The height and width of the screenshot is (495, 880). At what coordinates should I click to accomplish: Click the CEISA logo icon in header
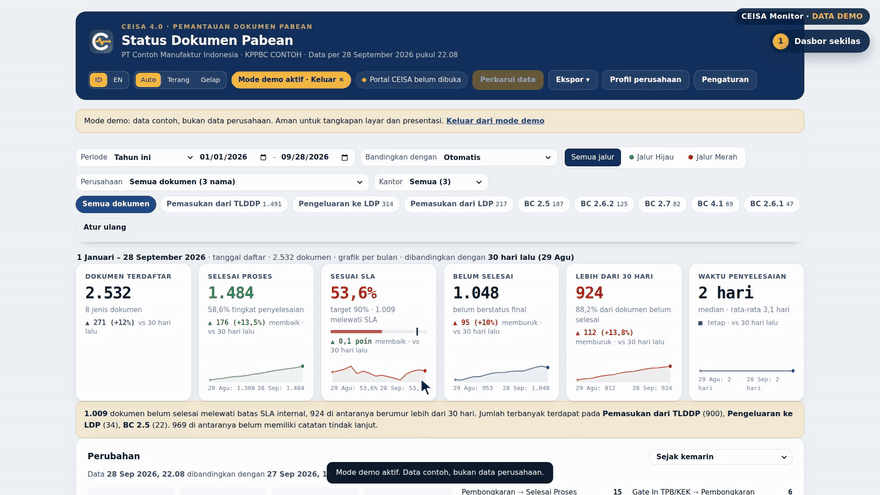101,42
